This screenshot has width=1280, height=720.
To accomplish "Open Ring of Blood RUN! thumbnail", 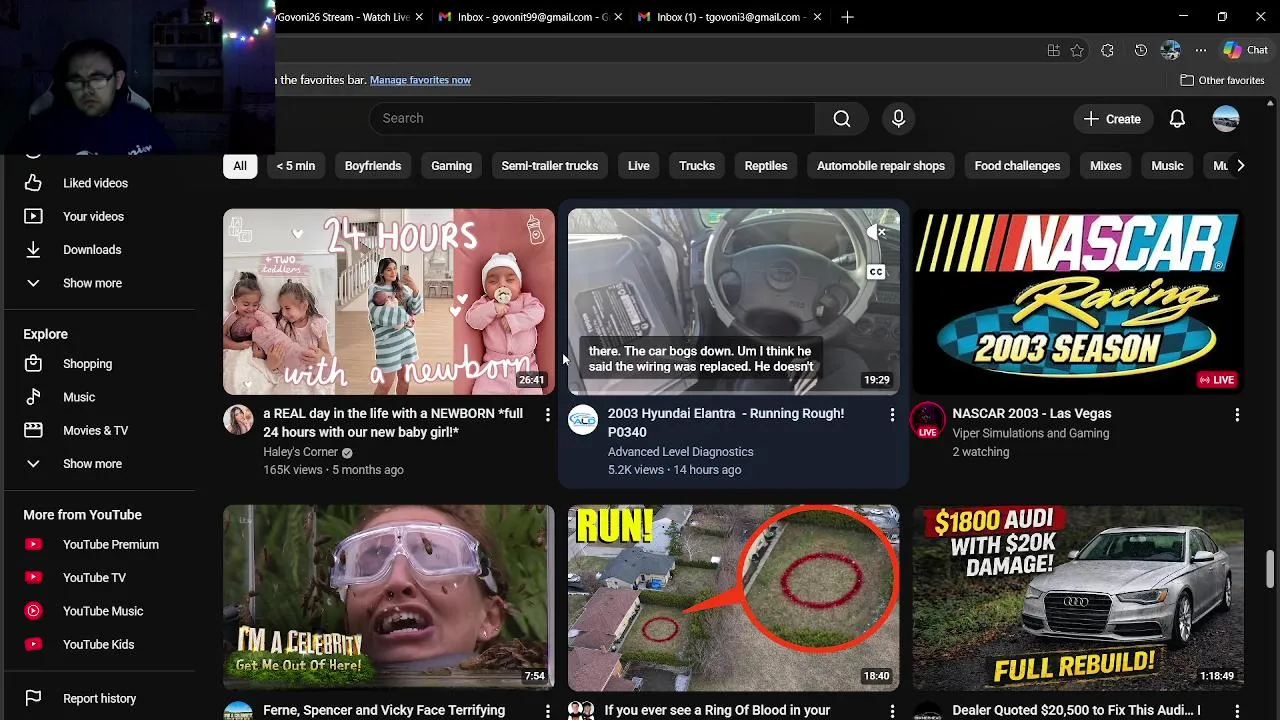I will [x=733, y=598].
